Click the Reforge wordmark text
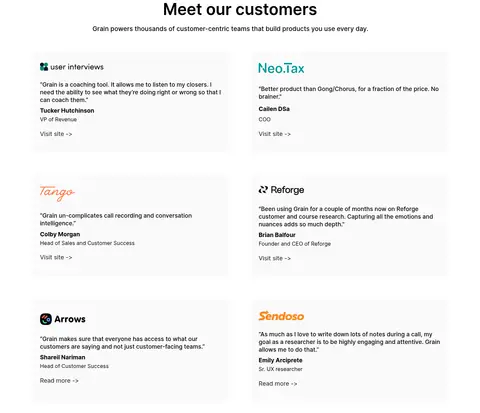 pos(287,190)
